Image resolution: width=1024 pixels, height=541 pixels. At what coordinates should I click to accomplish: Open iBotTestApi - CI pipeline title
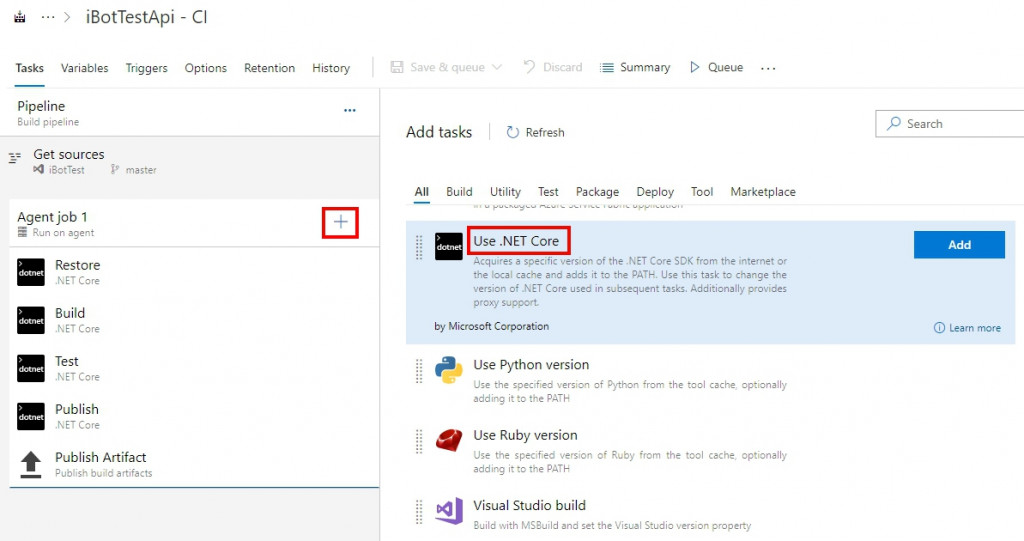pyautogui.click(x=146, y=17)
